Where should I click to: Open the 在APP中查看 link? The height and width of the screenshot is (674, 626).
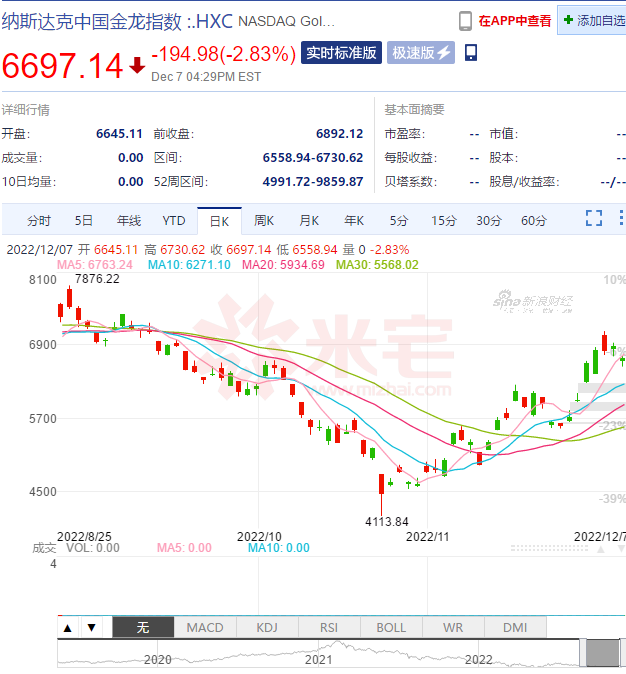click(x=515, y=21)
